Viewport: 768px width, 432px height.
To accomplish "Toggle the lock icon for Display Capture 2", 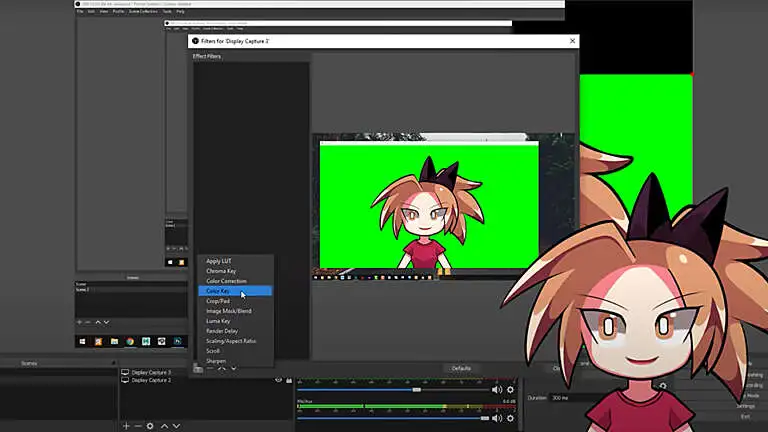I will coord(289,380).
